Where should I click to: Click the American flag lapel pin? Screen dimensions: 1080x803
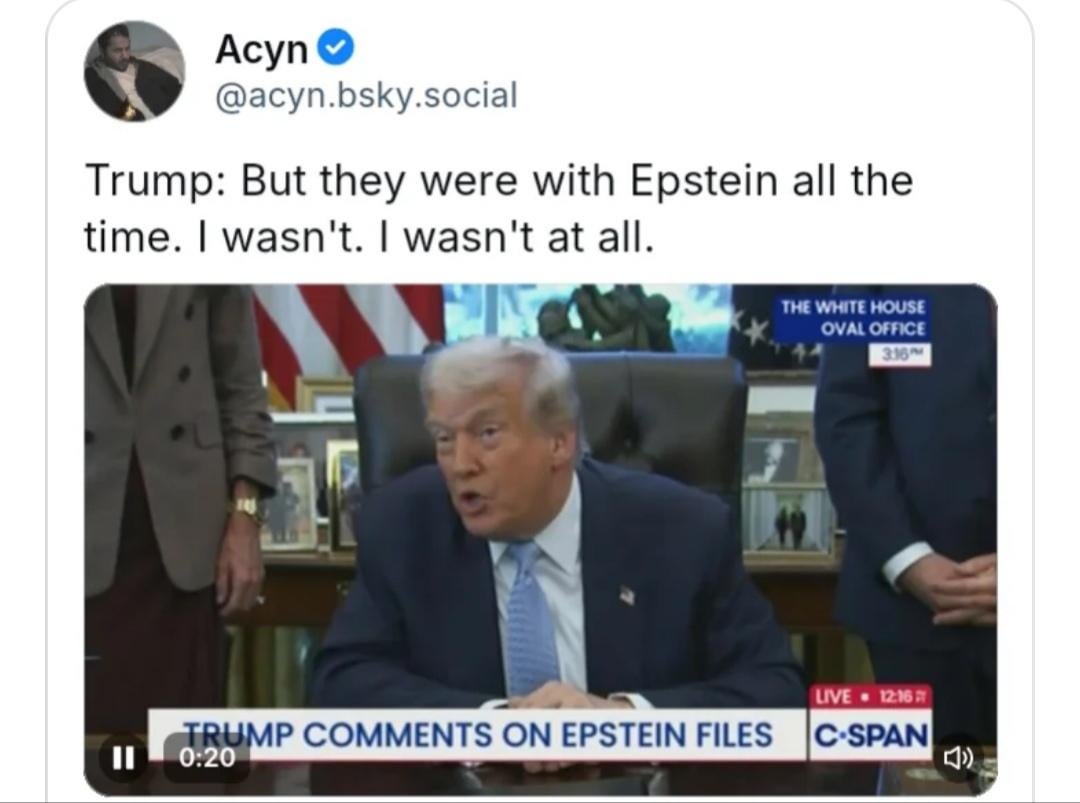click(627, 595)
